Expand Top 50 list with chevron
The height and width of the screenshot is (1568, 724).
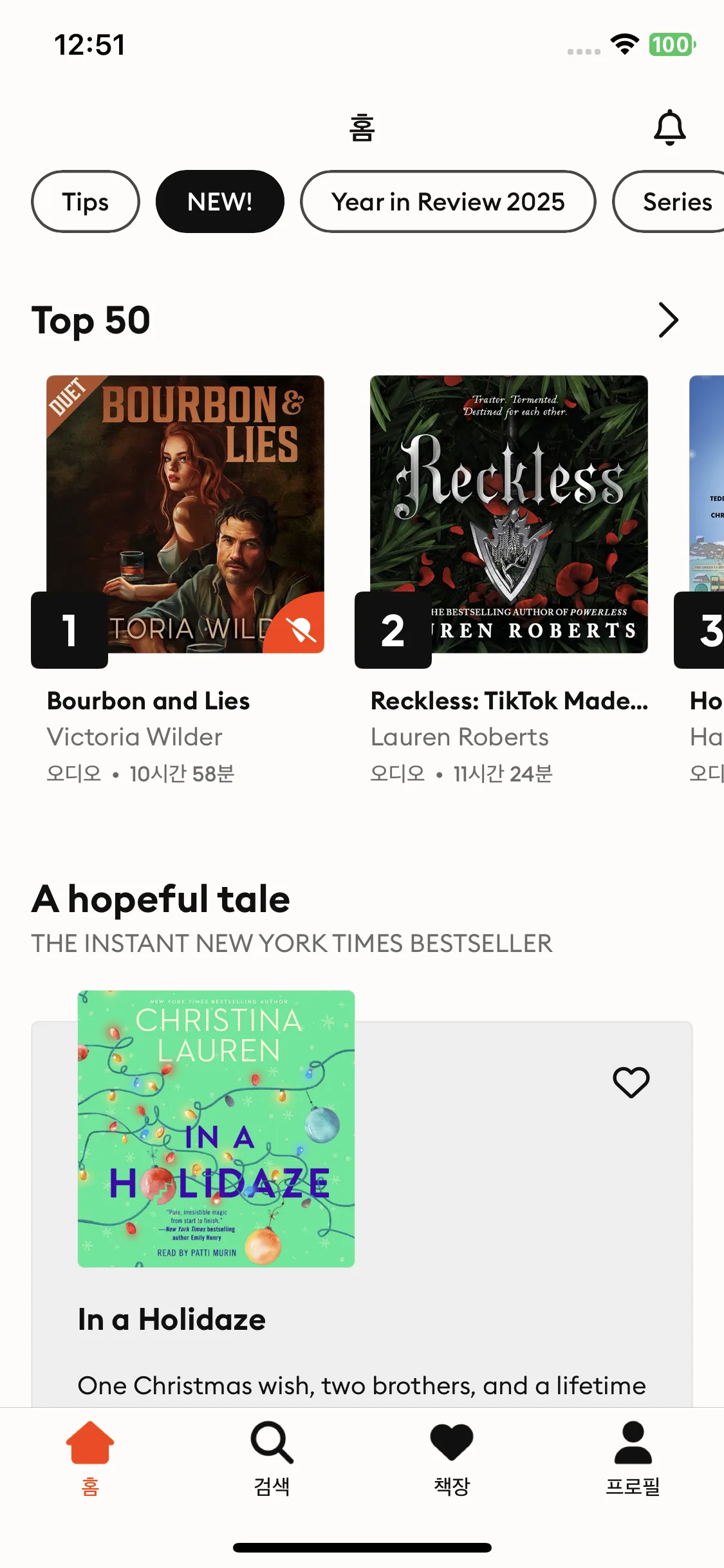pyautogui.click(x=668, y=320)
